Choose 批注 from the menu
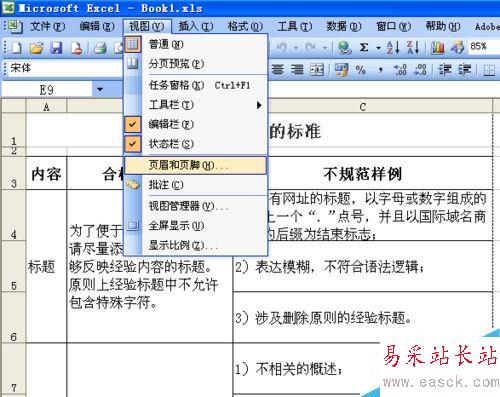The width and height of the screenshot is (500, 397). [195, 185]
